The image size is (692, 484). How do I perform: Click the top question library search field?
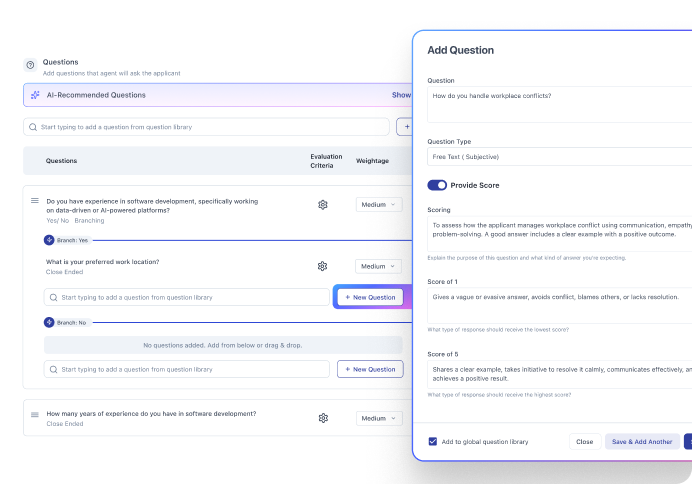(206, 127)
